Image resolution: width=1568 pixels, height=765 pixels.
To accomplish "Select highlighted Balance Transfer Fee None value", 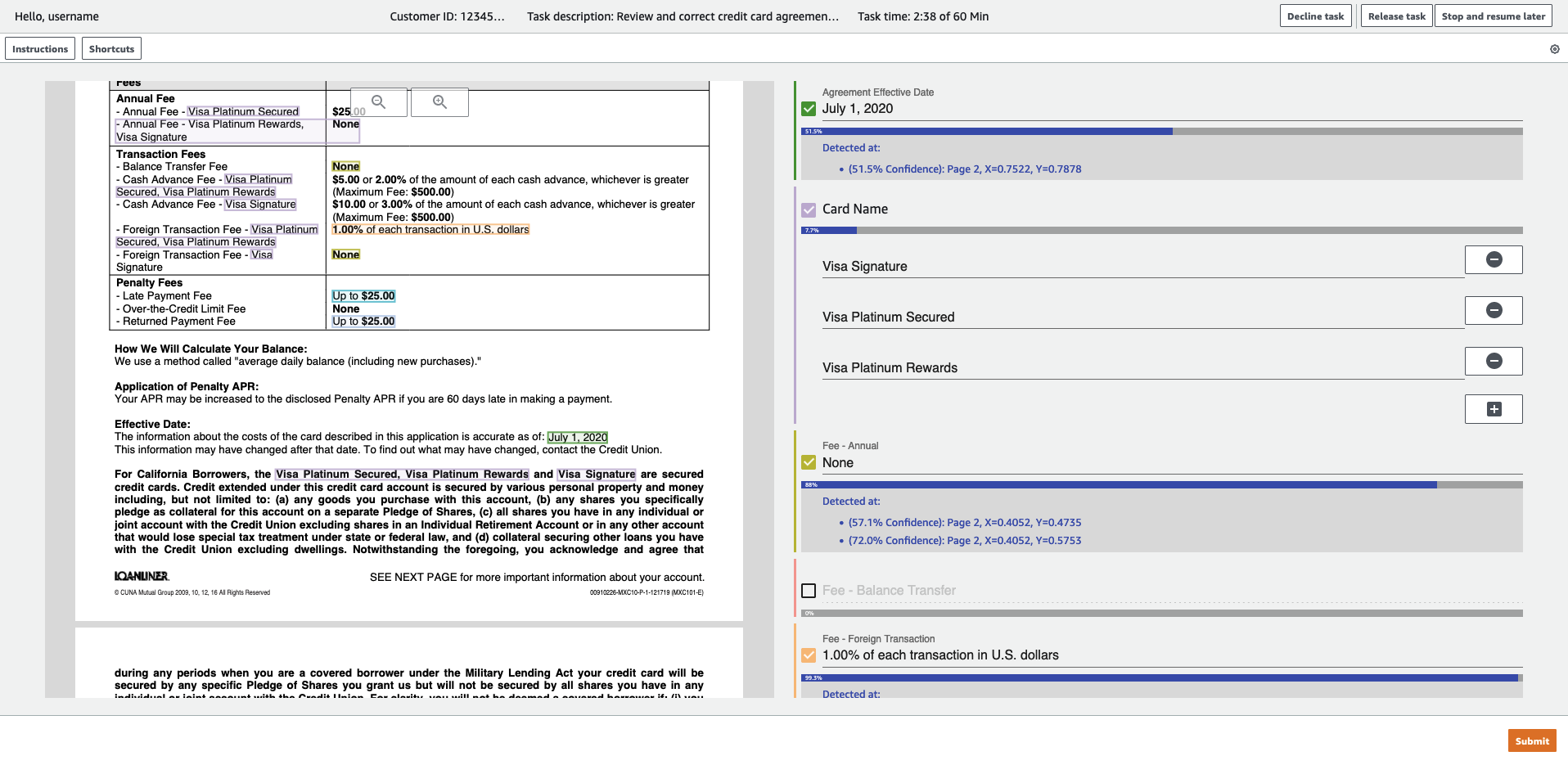I will tap(345, 167).
